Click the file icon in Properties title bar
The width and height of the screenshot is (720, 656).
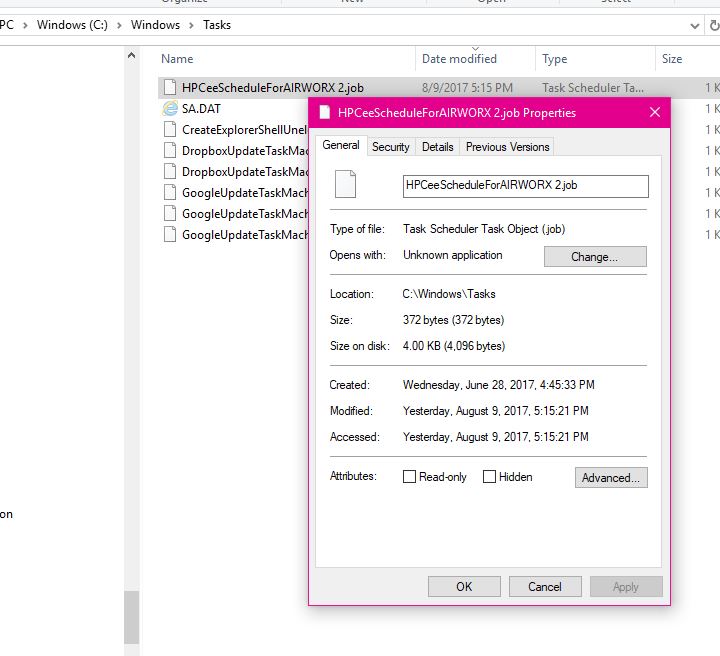click(x=325, y=112)
